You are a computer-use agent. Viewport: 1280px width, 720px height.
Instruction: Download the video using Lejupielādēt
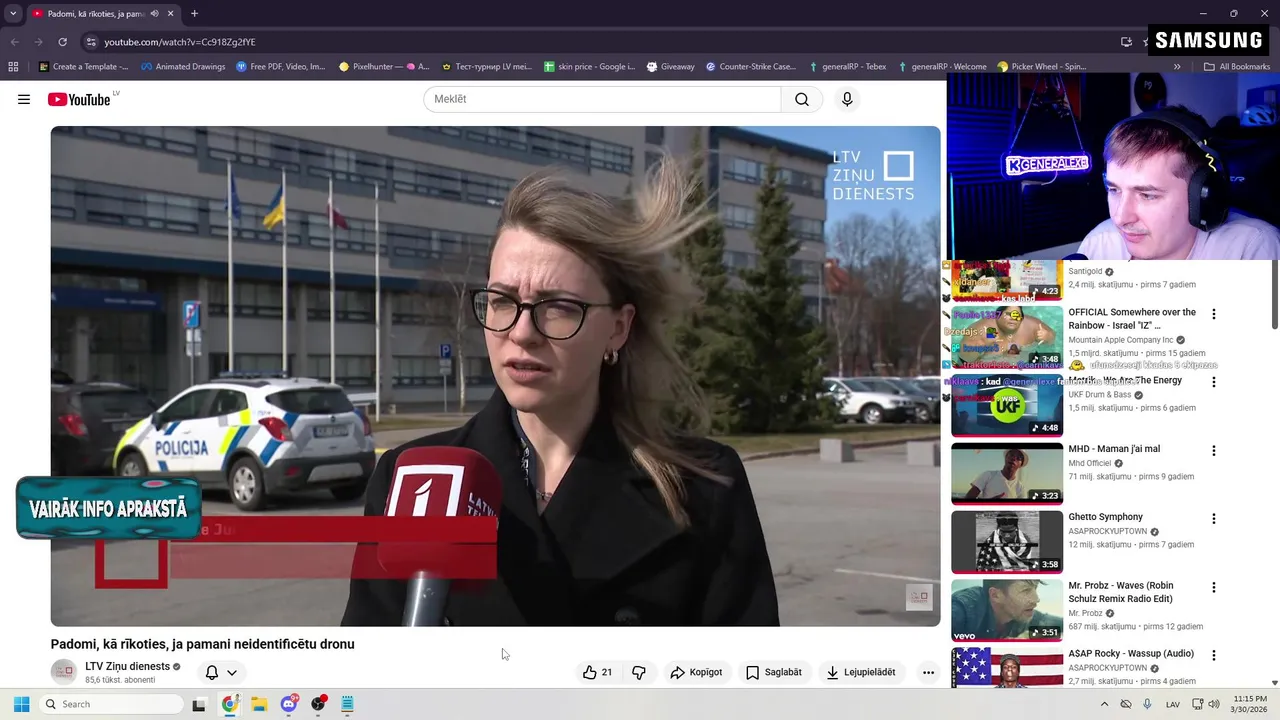pos(861,672)
